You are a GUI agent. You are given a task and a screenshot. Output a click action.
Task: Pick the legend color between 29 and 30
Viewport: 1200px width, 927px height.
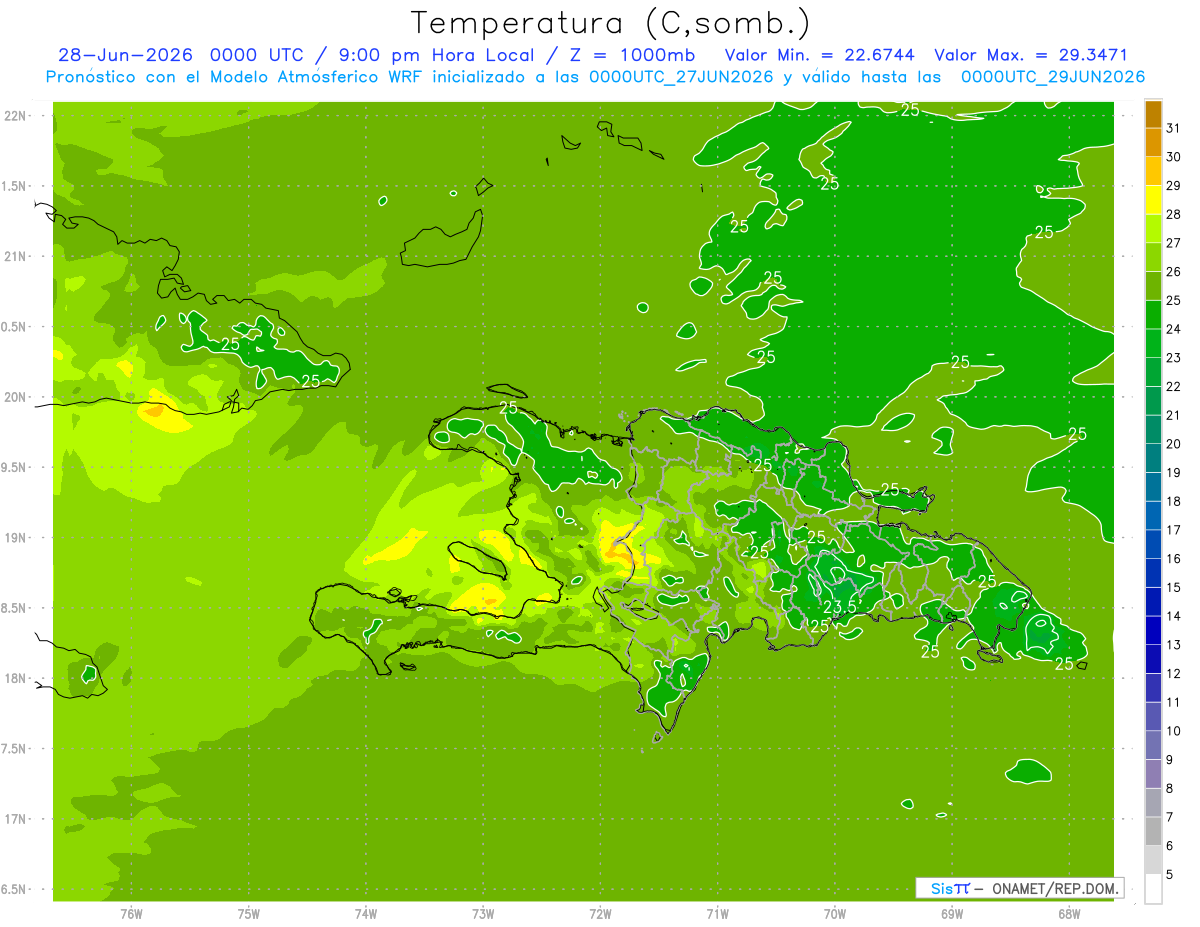click(1153, 172)
